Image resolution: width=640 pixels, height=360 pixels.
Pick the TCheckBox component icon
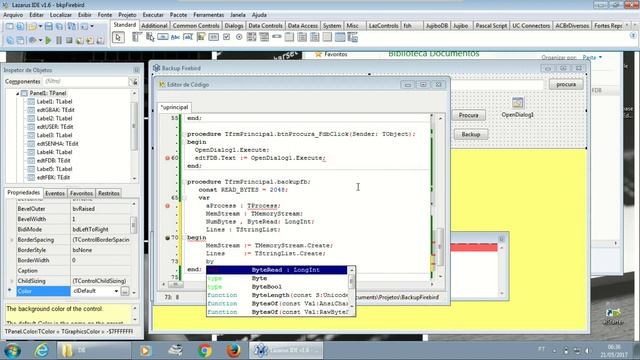[x=226, y=38]
